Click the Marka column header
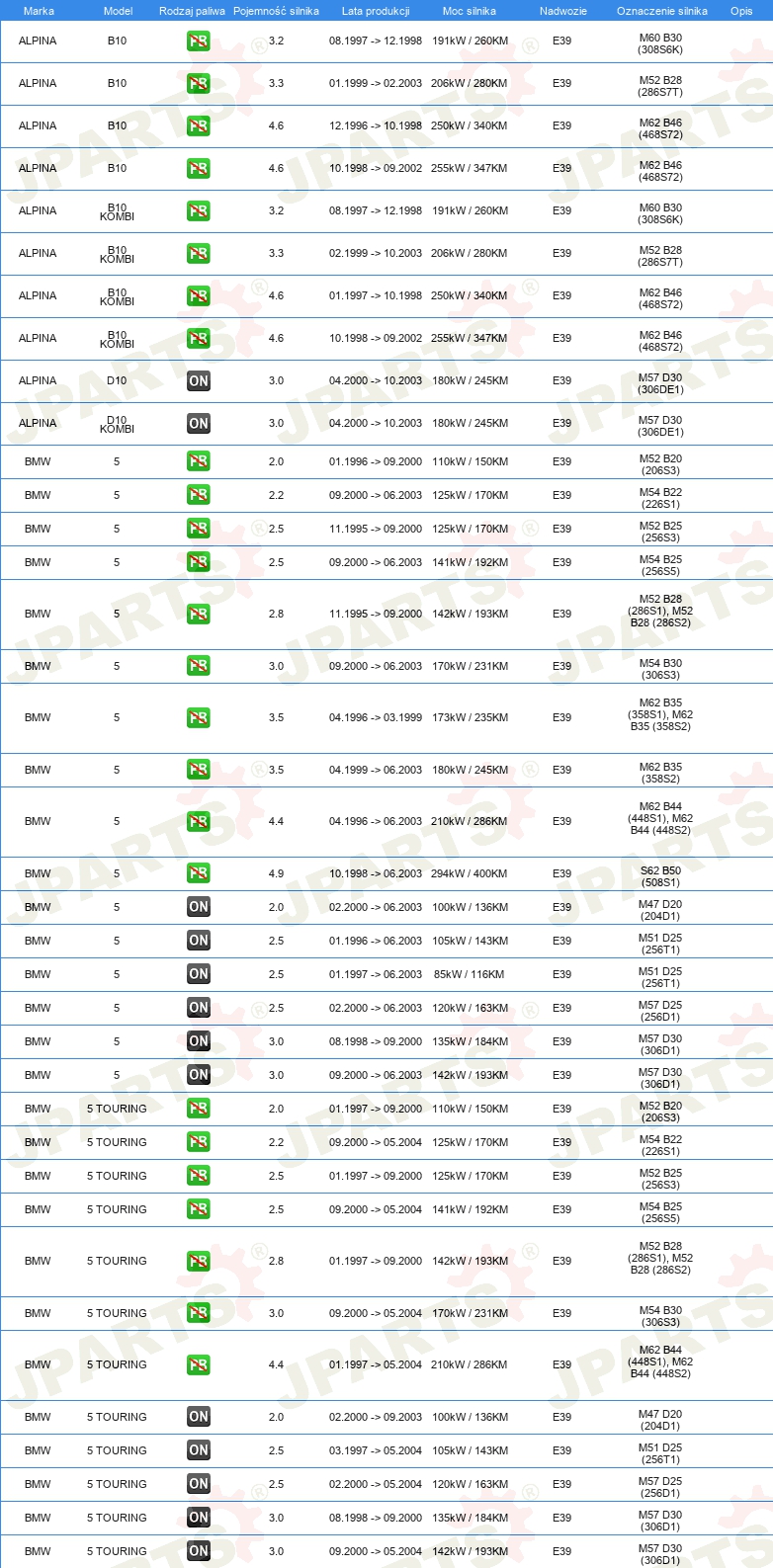The image size is (773, 1568). [39, 11]
